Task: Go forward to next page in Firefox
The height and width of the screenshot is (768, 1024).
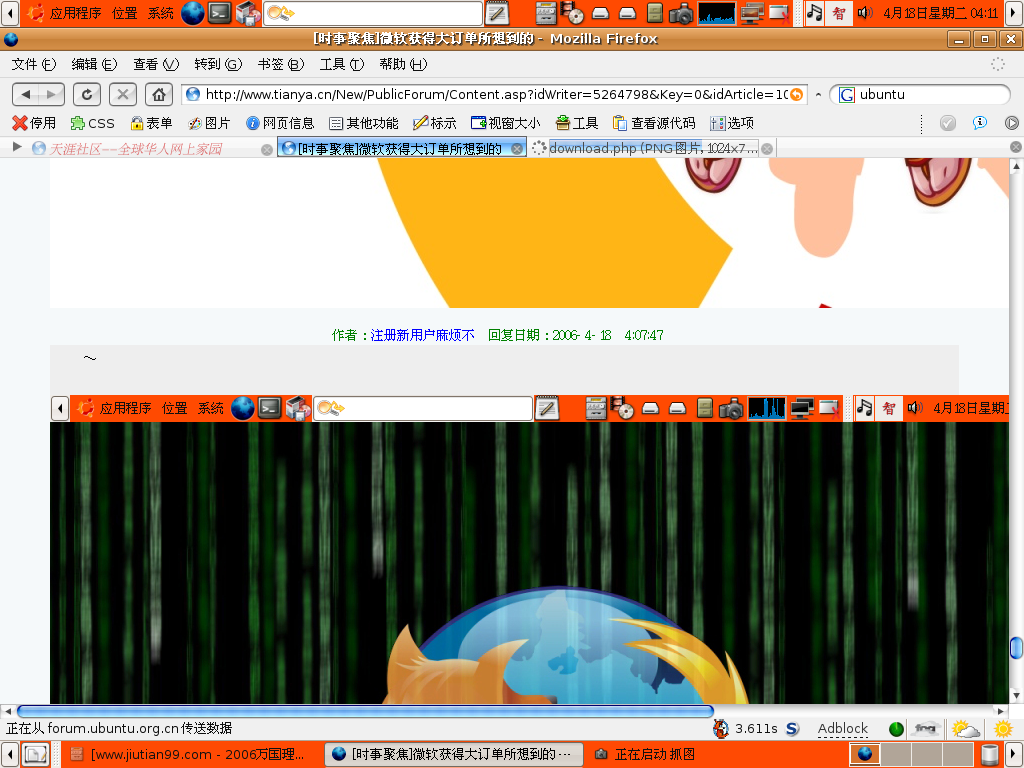Action: (x=52, y=95)
